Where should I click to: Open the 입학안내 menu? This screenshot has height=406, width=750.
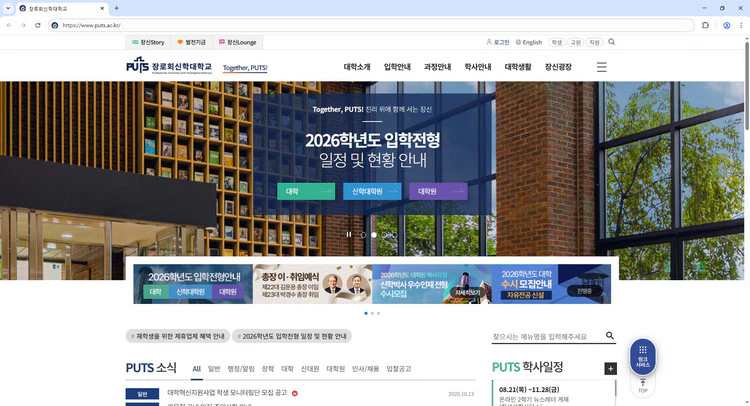click(397, 67)
